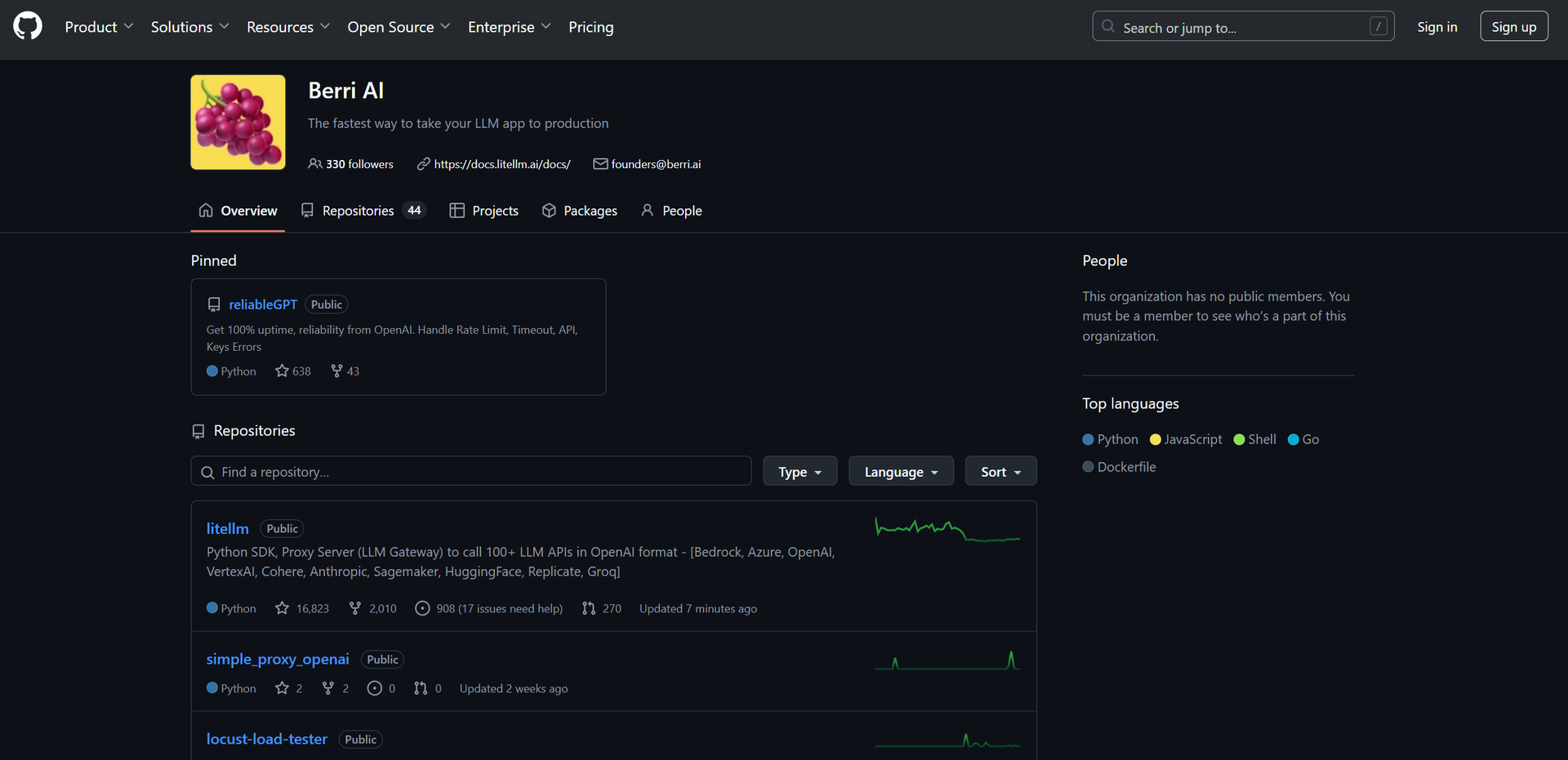
Task: Click the Sign up button
Action: click(1513, 27)
